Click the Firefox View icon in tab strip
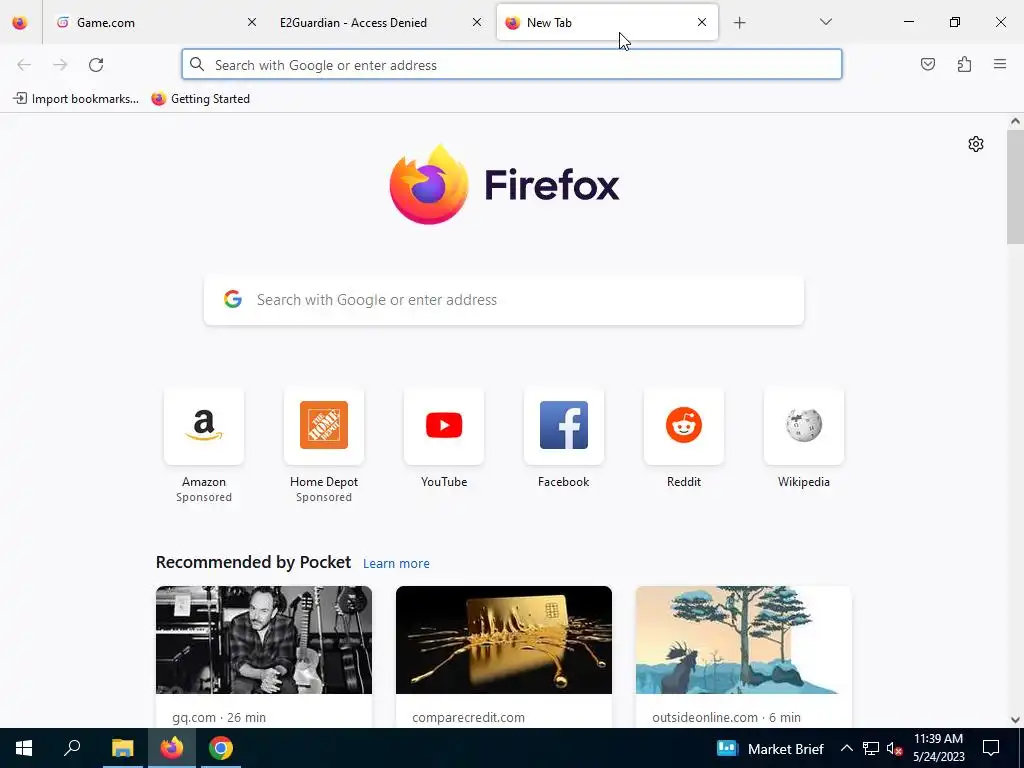The width and height of the screenshot is (1024, 768). tap(20, 23)
